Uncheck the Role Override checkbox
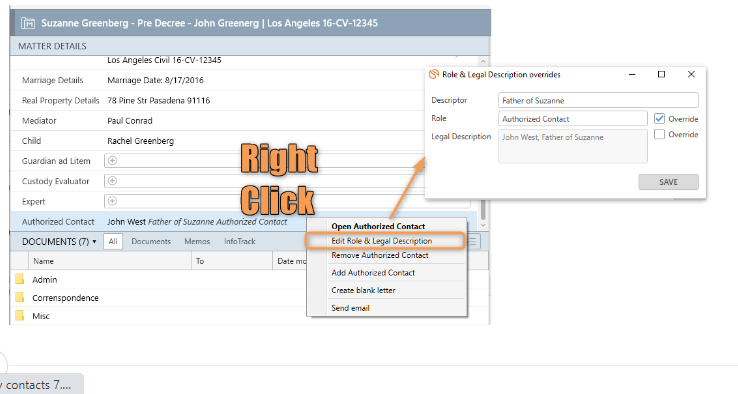This screenshot has width=738, height=394. pyautogui.click(x=659, y=119)
